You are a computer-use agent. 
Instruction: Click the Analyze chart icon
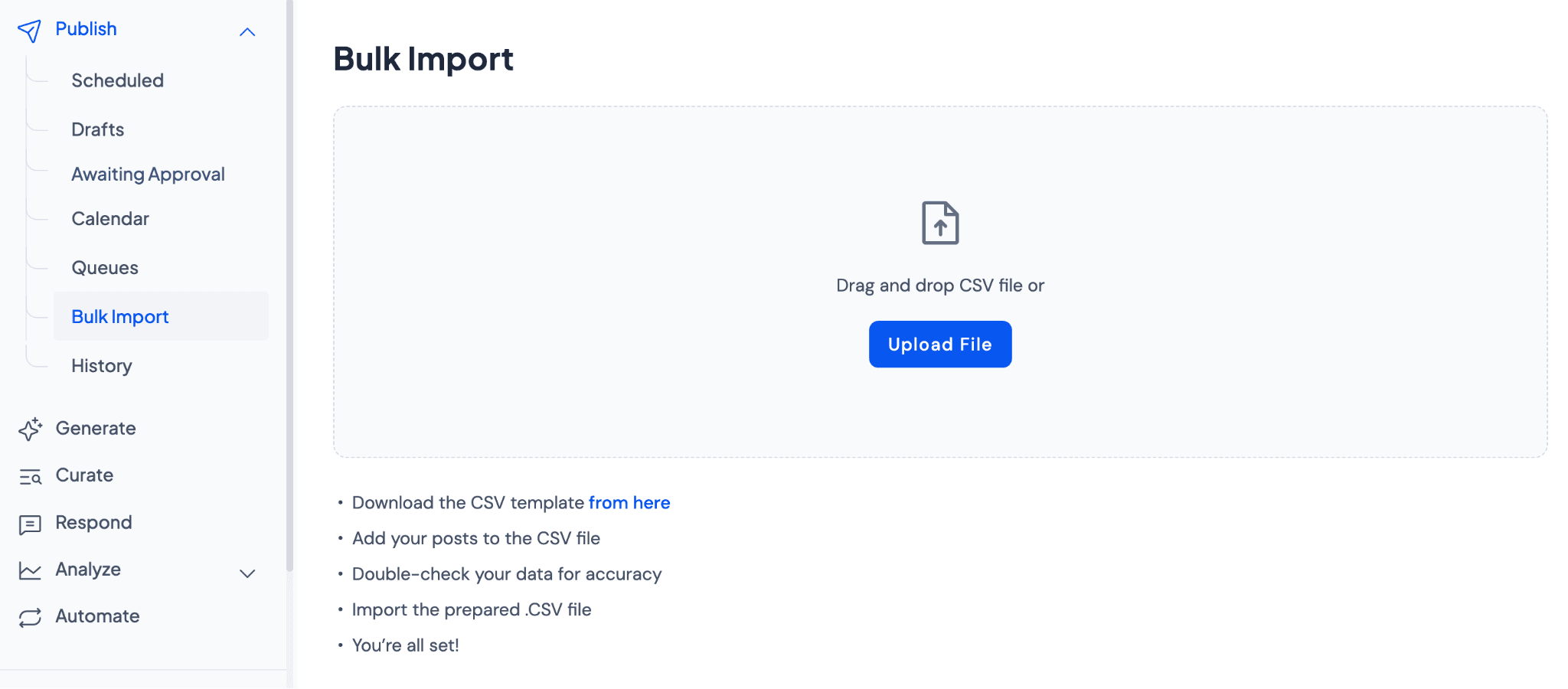(x=30, y=571)
